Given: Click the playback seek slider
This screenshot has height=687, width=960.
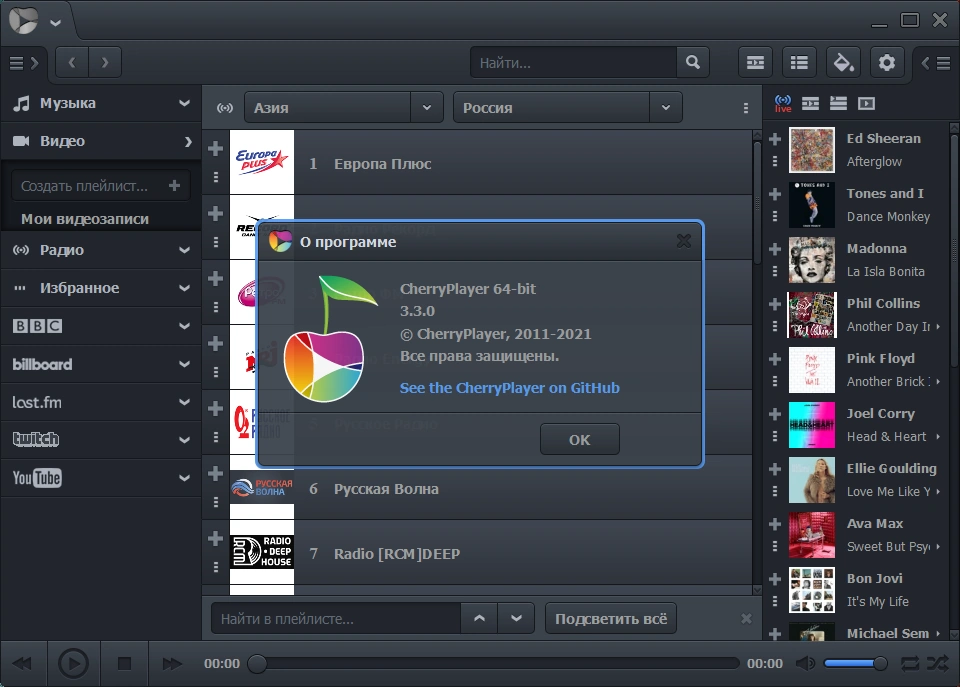Looking at the screenshot, I should pos(495,664).
